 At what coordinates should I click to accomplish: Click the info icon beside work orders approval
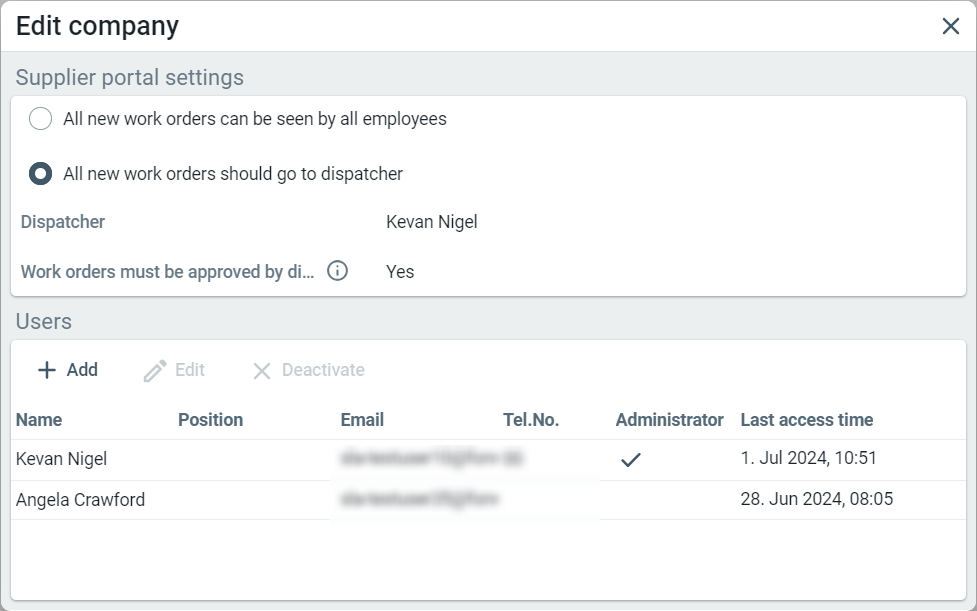click(x=338, y=271)
